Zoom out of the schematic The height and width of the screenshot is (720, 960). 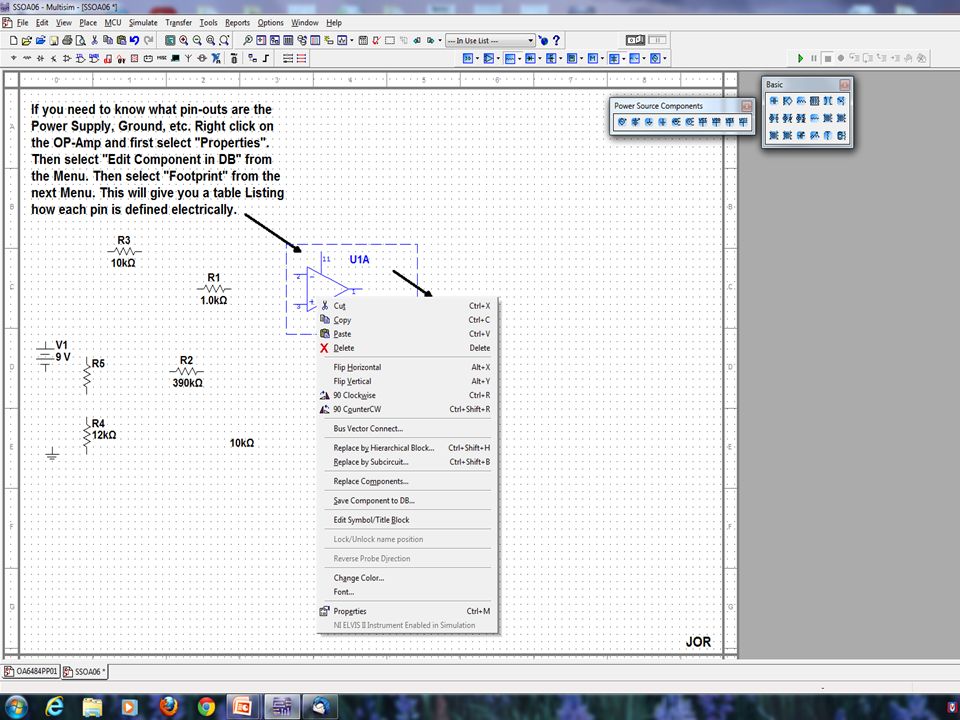point(197,40)
